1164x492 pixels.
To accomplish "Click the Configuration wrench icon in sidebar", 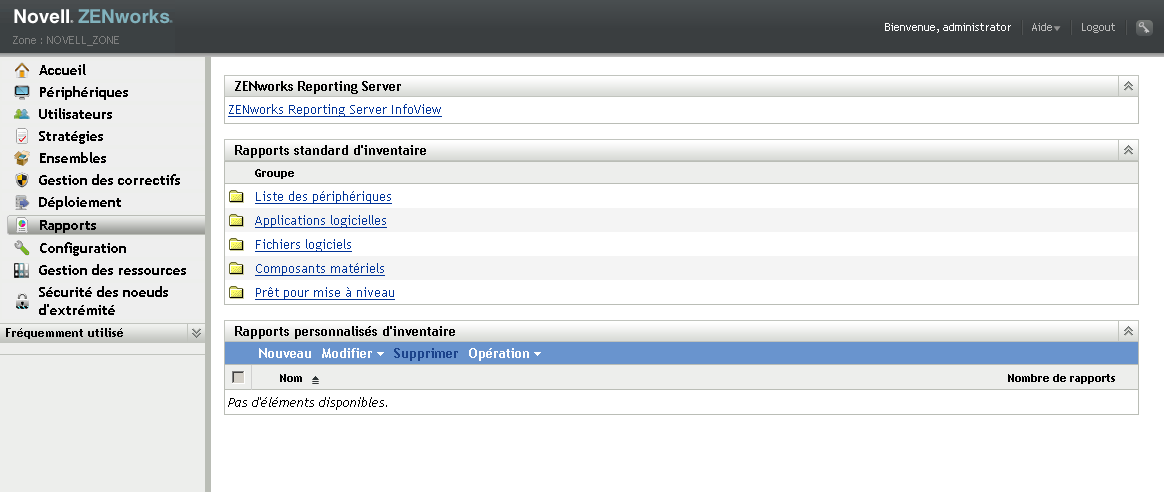I will tap(22, 248).
